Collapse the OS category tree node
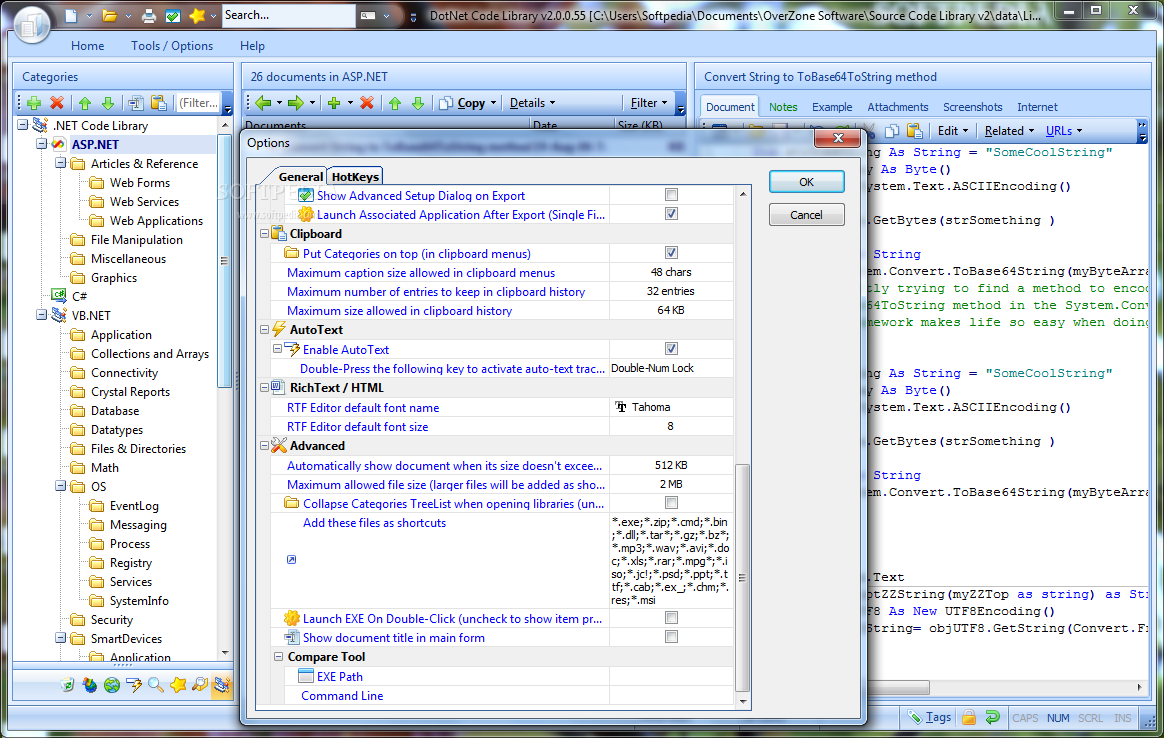Viewport: 1164px width, 738px height. (60, 487)
